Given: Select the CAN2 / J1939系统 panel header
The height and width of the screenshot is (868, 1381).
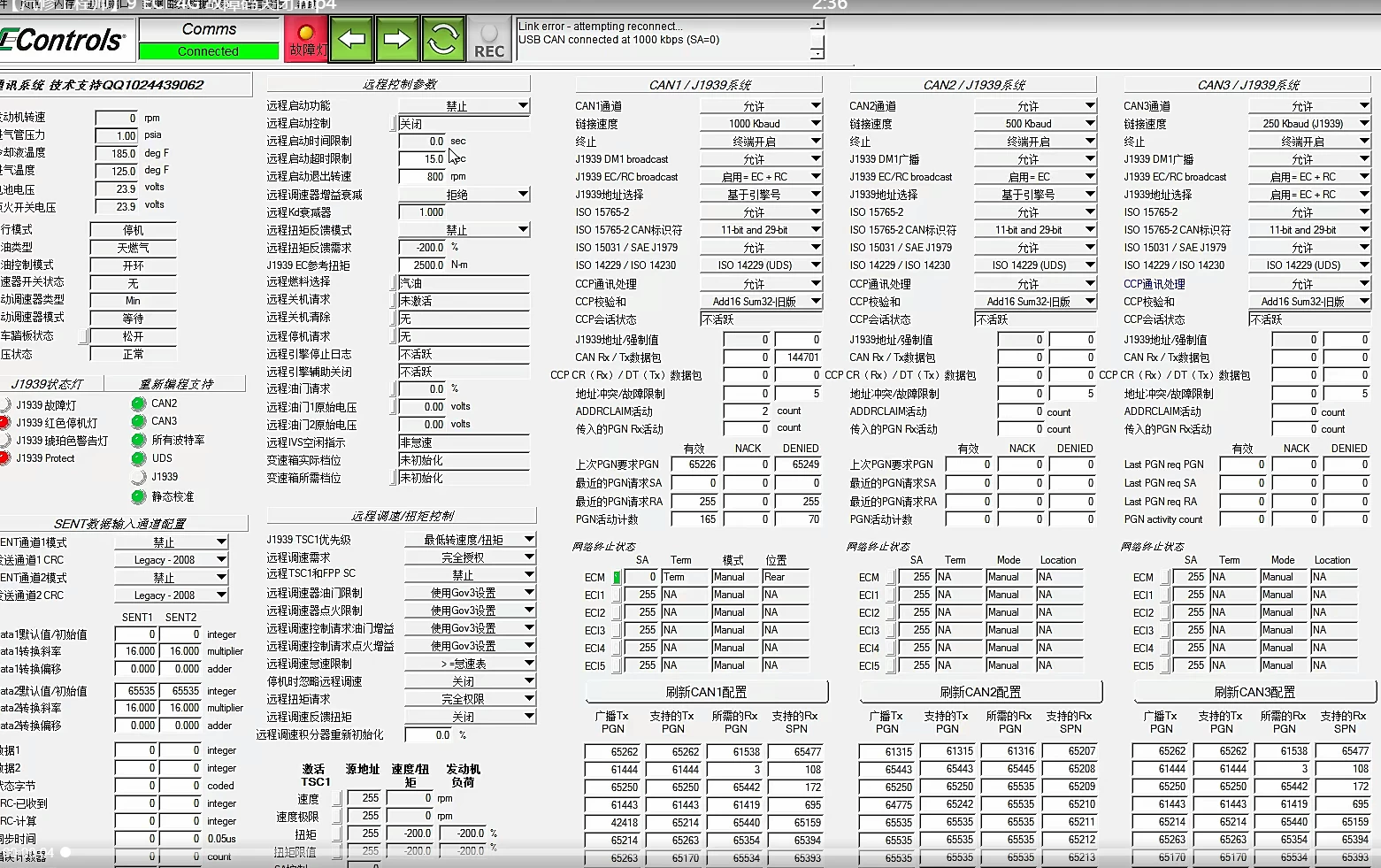Looking at the screenshot, I should click(x=971, y=83).
